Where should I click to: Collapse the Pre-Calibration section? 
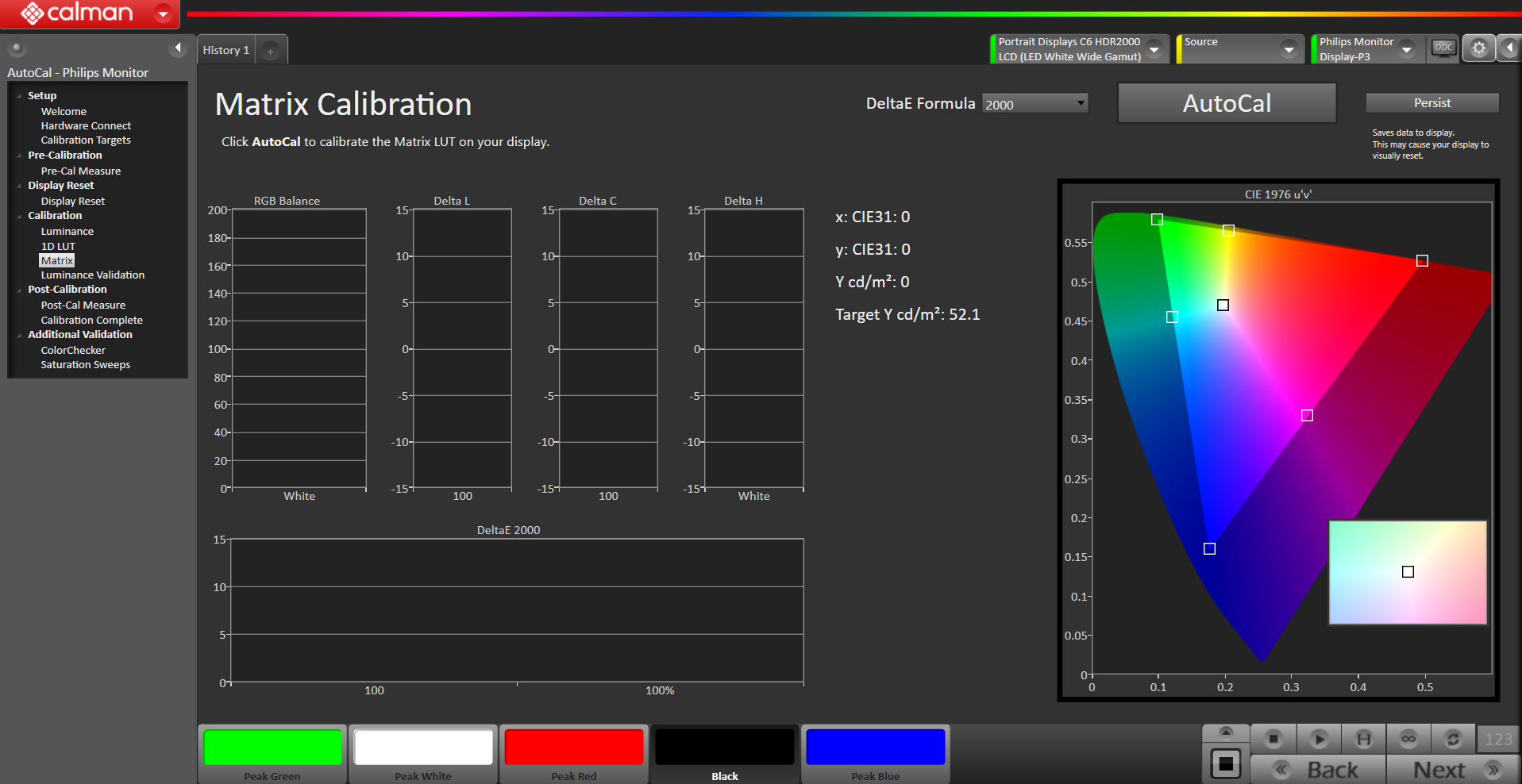19,156
